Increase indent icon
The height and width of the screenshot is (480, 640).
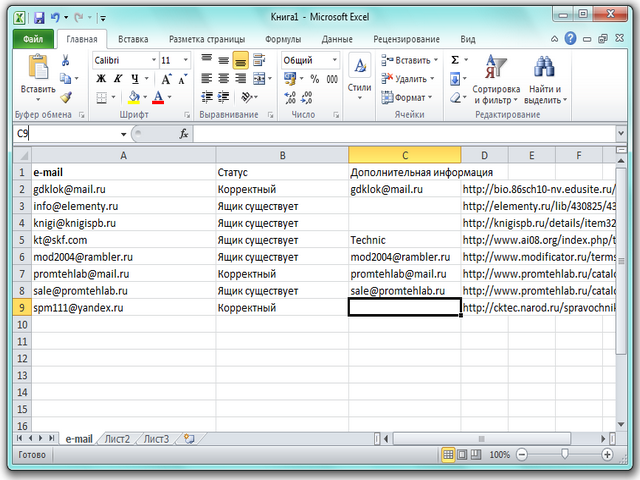click(223, 97)
